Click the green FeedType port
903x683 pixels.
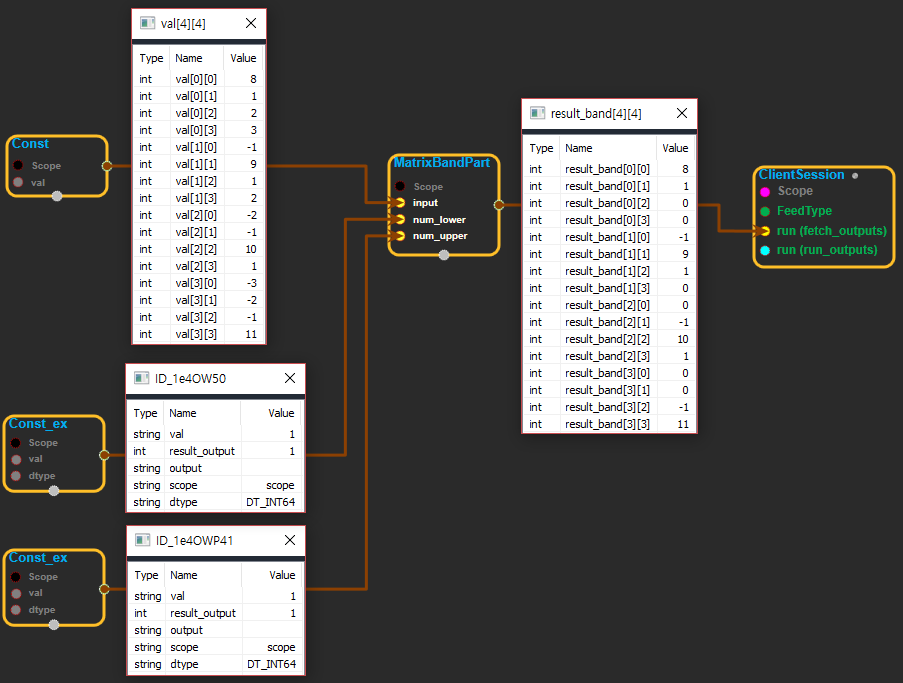765,211
